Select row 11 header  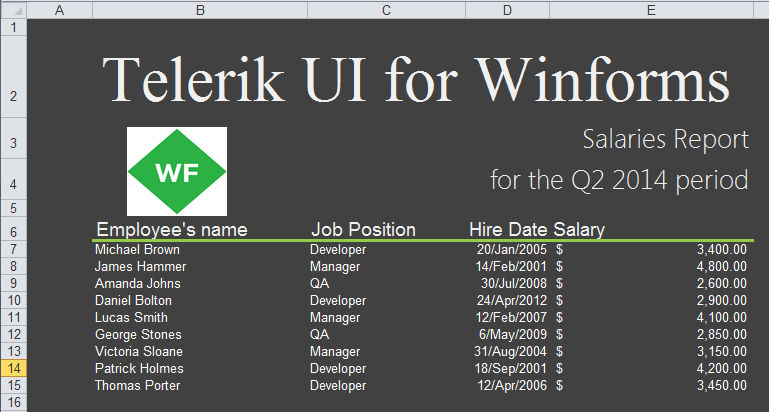pyautogui.click(x=14, y=317)
